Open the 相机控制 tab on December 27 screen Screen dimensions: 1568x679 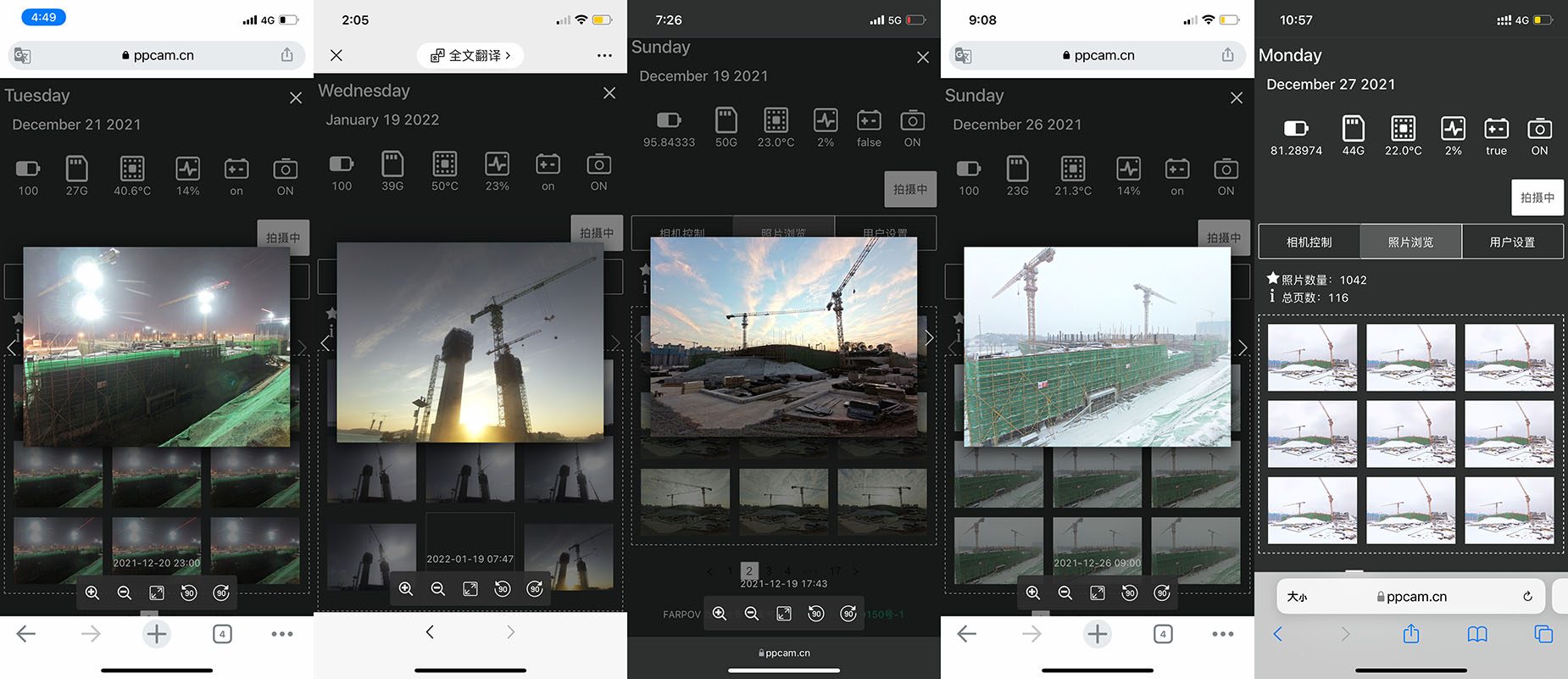tap(1309, 242)
